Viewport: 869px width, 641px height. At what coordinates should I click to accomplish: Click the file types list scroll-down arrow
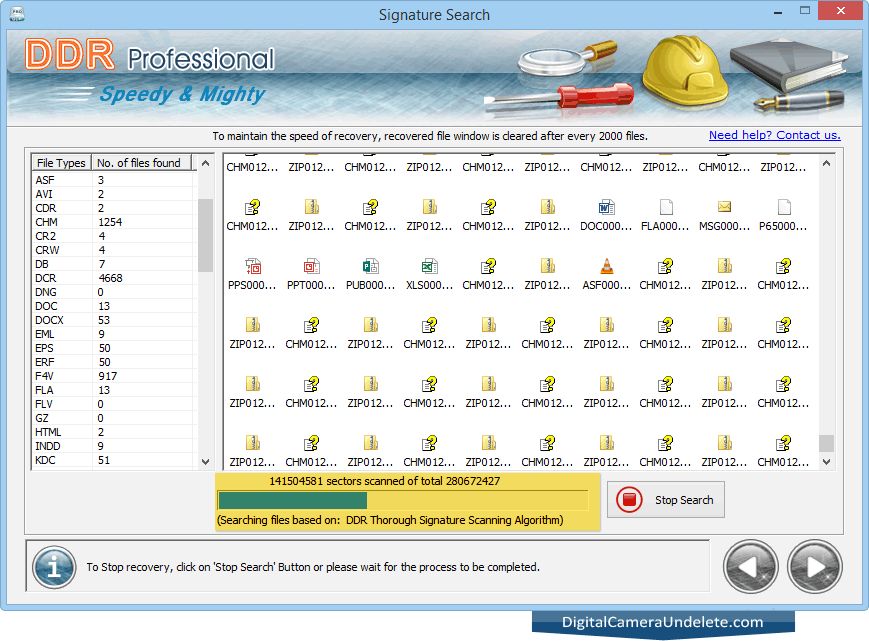pos(205,462)
